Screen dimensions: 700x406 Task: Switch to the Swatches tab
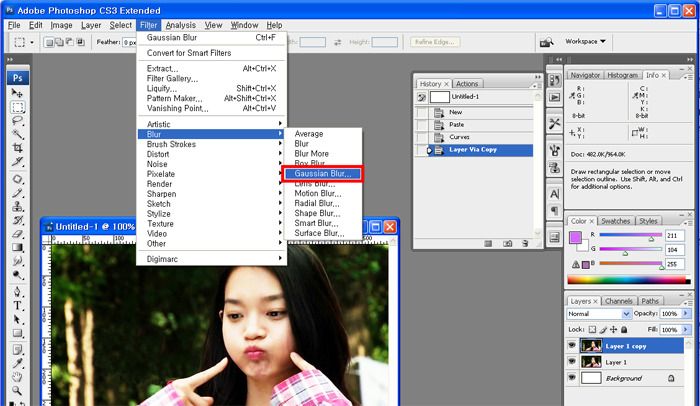pos(615,221)
